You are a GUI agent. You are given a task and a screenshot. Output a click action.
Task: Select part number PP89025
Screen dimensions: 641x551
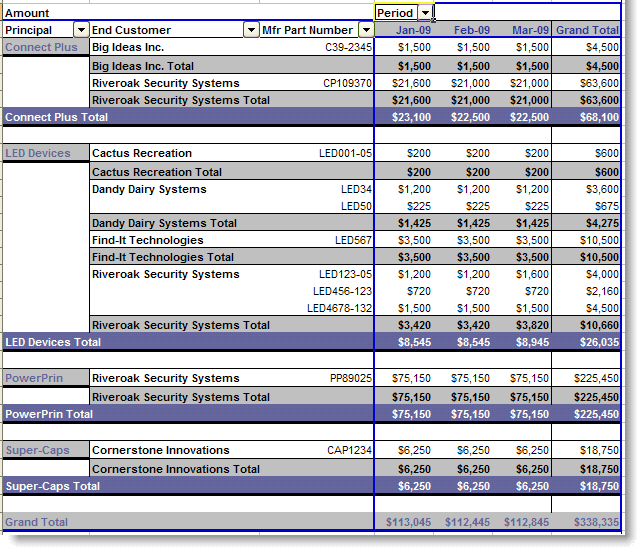click(351, 379)
